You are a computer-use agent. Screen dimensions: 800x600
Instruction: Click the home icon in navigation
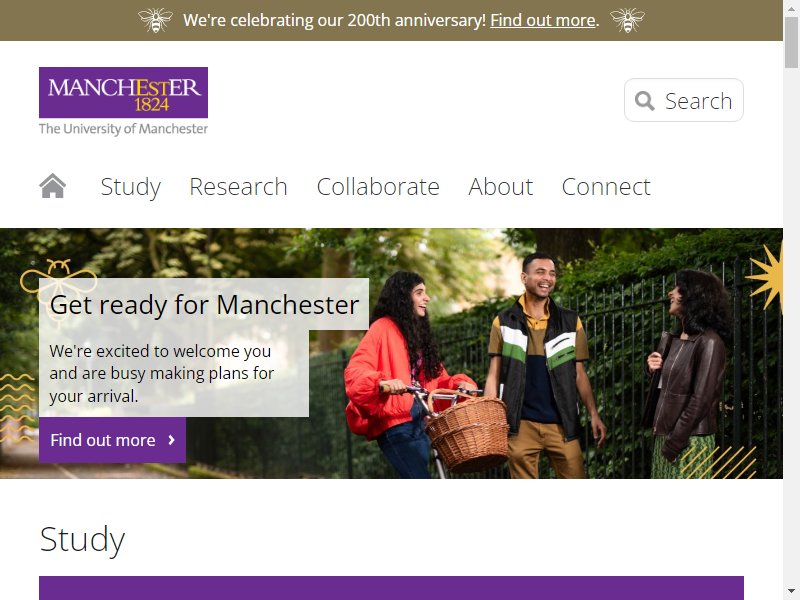point(53,186)
